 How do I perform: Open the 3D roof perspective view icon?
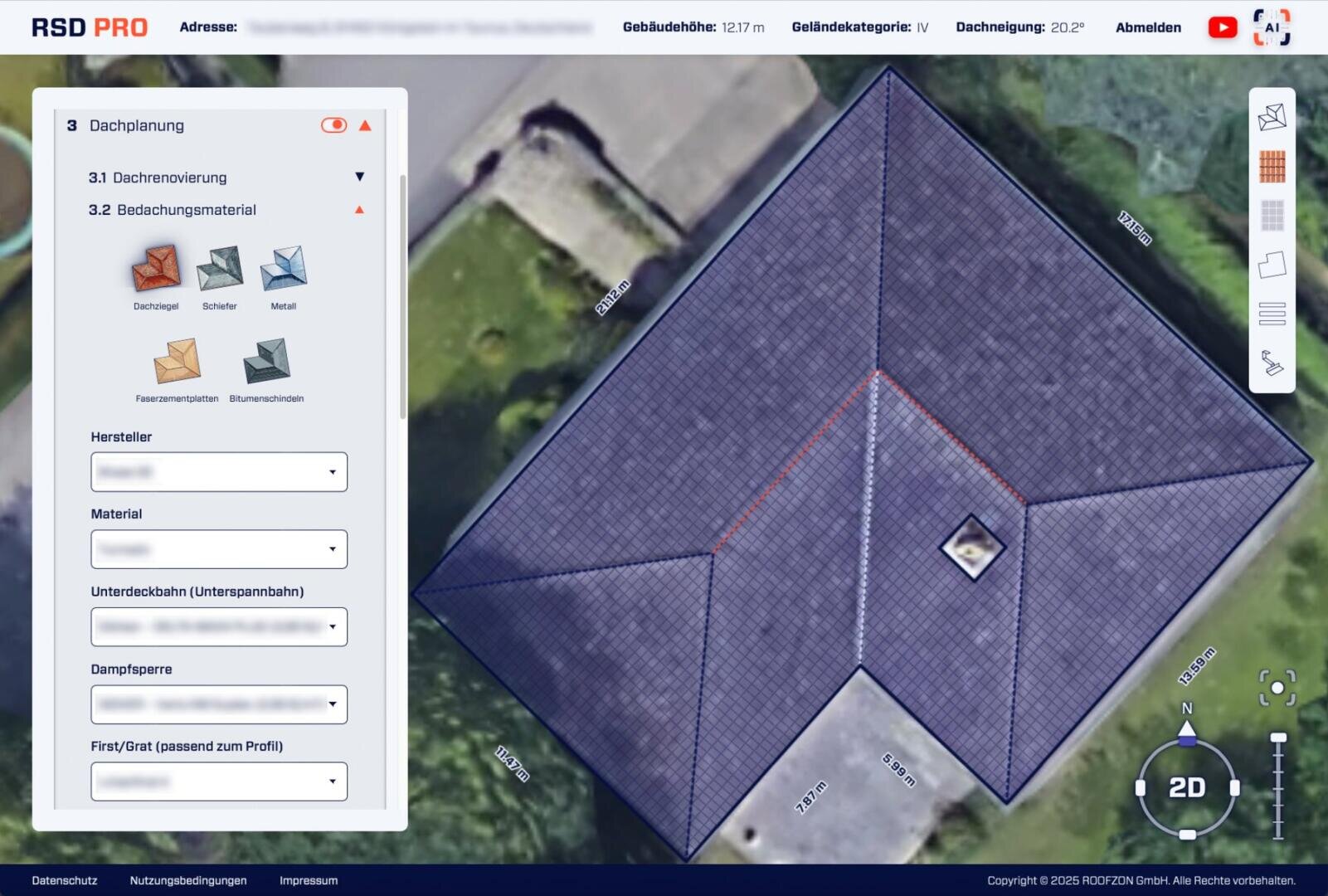pos(1272,117)
